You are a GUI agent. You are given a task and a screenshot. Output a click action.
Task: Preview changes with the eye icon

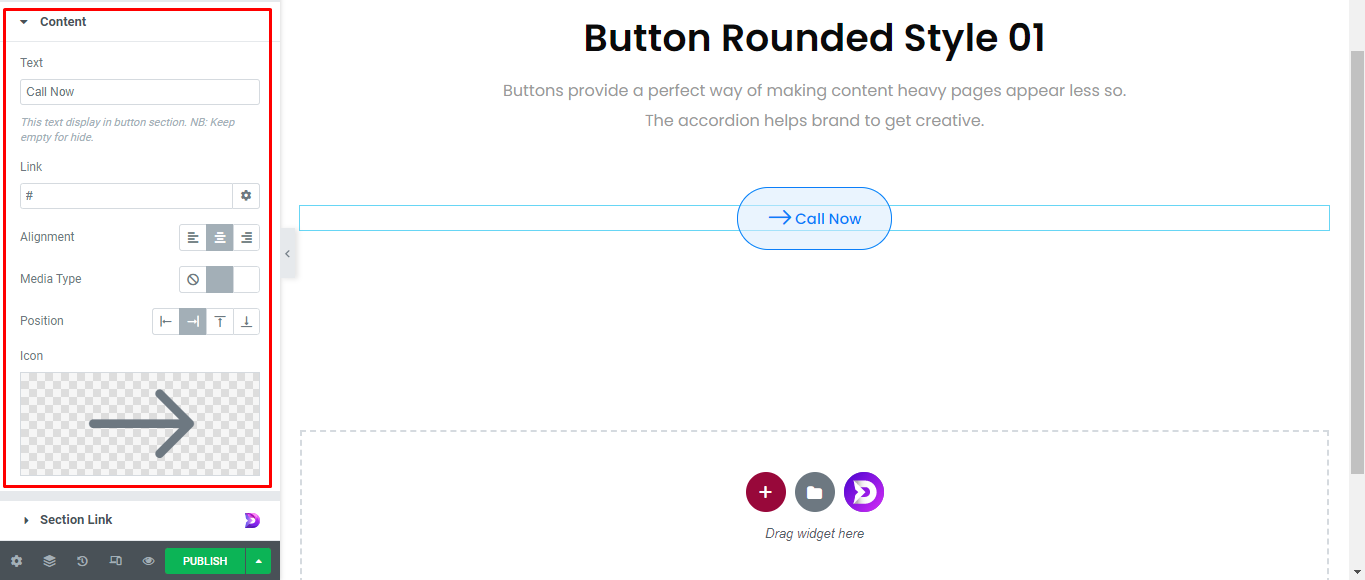(x=148, y=561)
